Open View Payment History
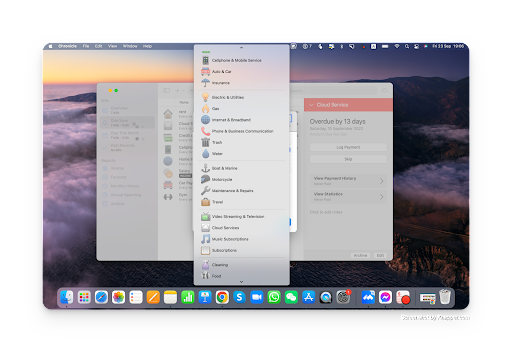The image size is (512, 363). [348, 181]
